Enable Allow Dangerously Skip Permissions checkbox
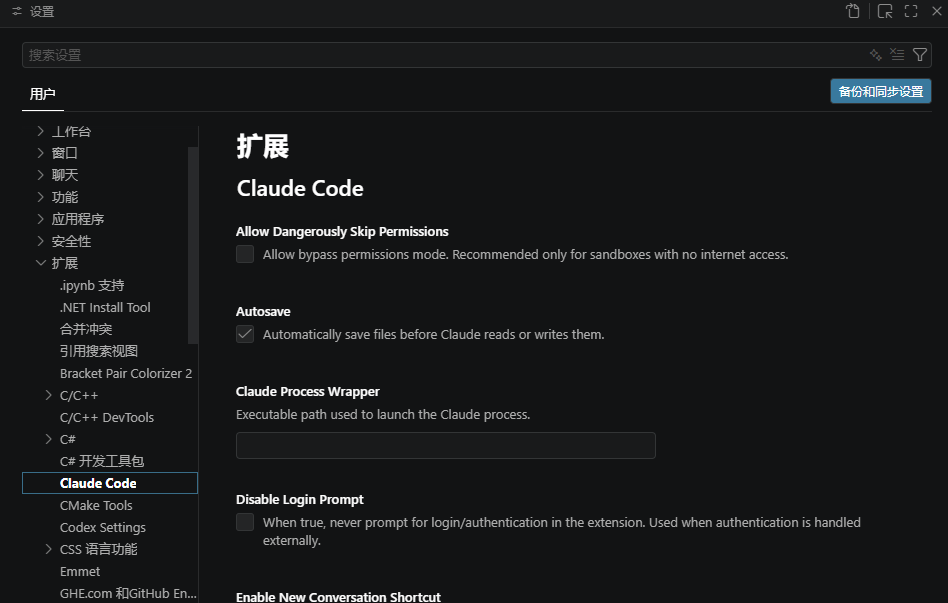This screenshot has width=948, height=603. click(x=245, y=254)
